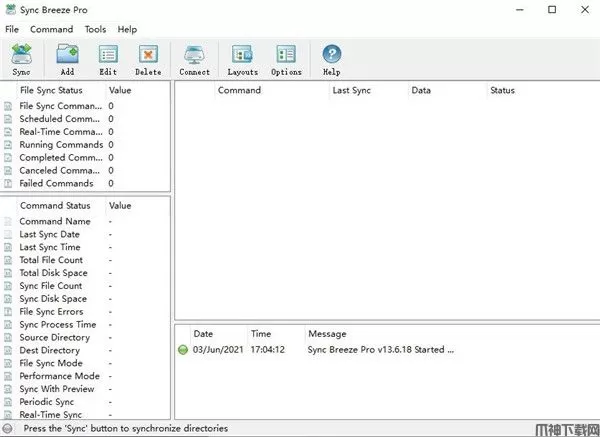Select the Failed Commands status row

pos(56,183)
